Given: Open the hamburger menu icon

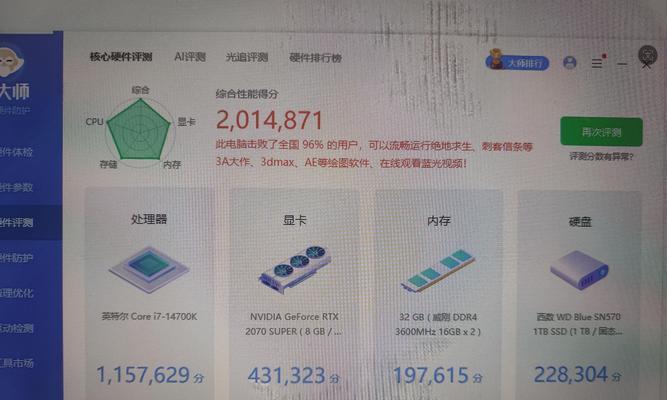Looking at the screenshot, I should click(x=597, y=63).
